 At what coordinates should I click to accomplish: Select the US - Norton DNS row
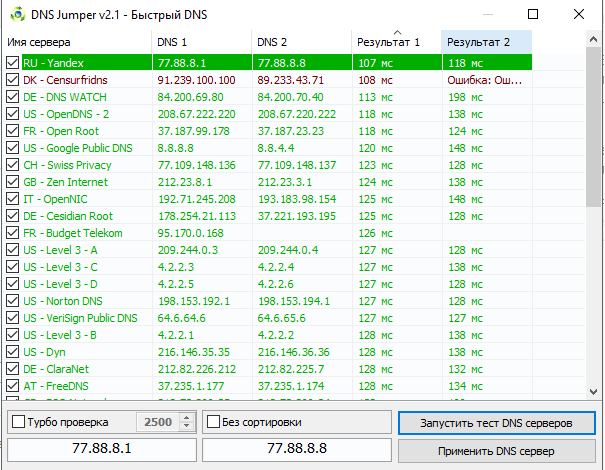click(x=269, y=301)
